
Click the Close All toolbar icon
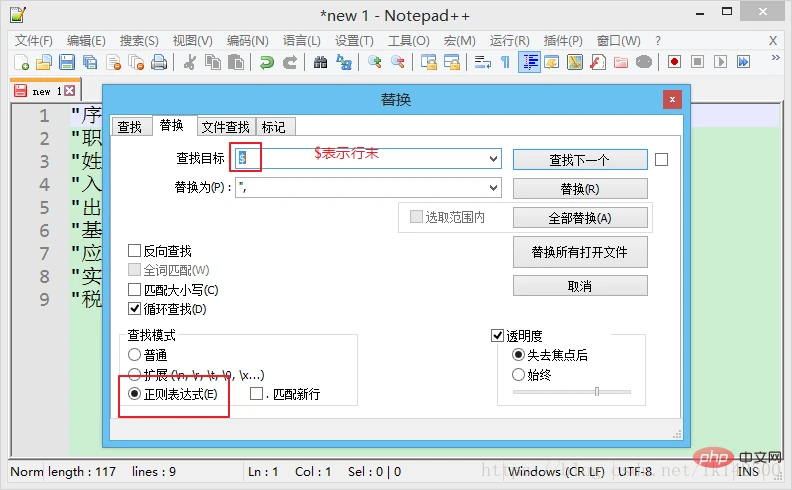(x=136, y=62)
